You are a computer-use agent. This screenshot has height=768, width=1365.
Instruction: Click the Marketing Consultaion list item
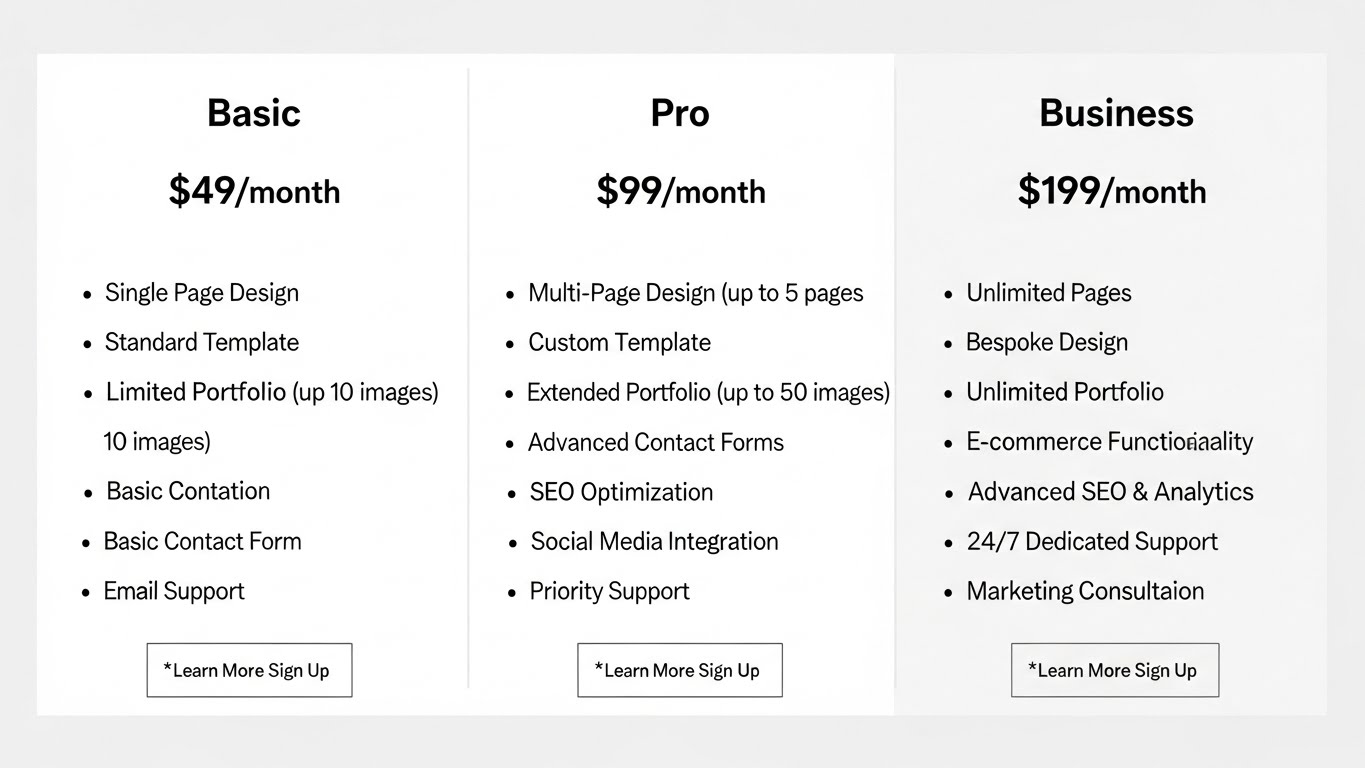[1084, 591]
